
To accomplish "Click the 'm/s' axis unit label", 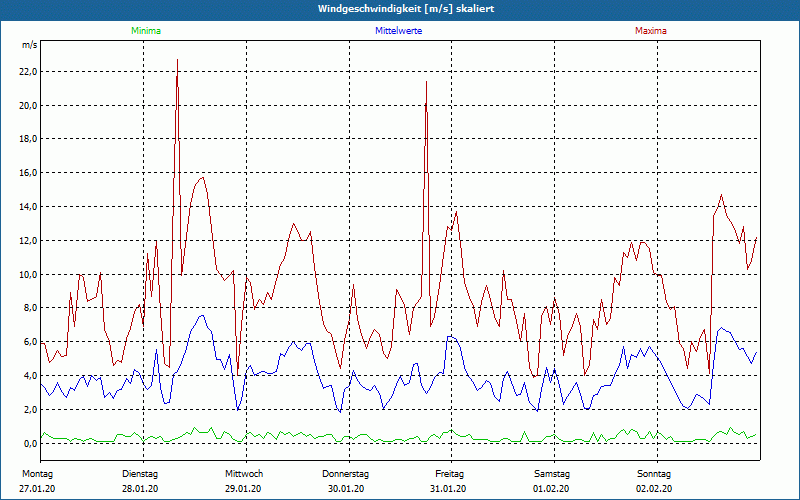I will click(29, 45).
